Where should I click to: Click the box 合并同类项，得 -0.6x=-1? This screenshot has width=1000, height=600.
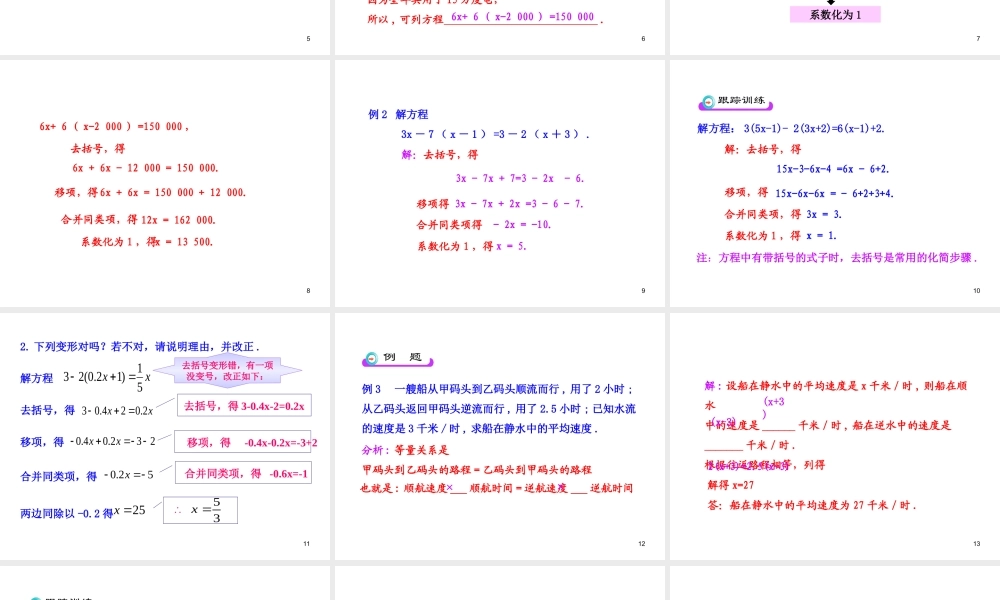pos(242,472)
